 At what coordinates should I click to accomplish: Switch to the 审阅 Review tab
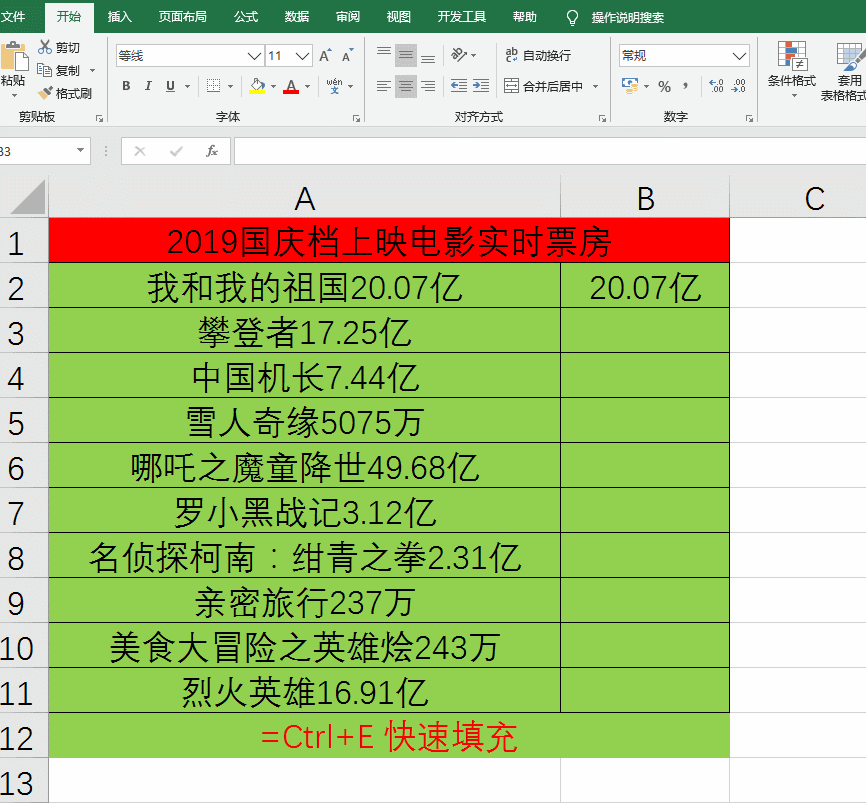click(347, 17)
